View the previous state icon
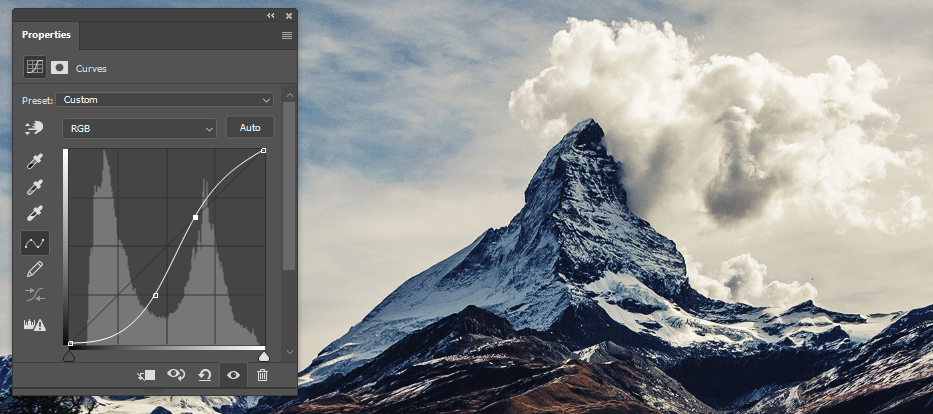 (x=176, y=375)
